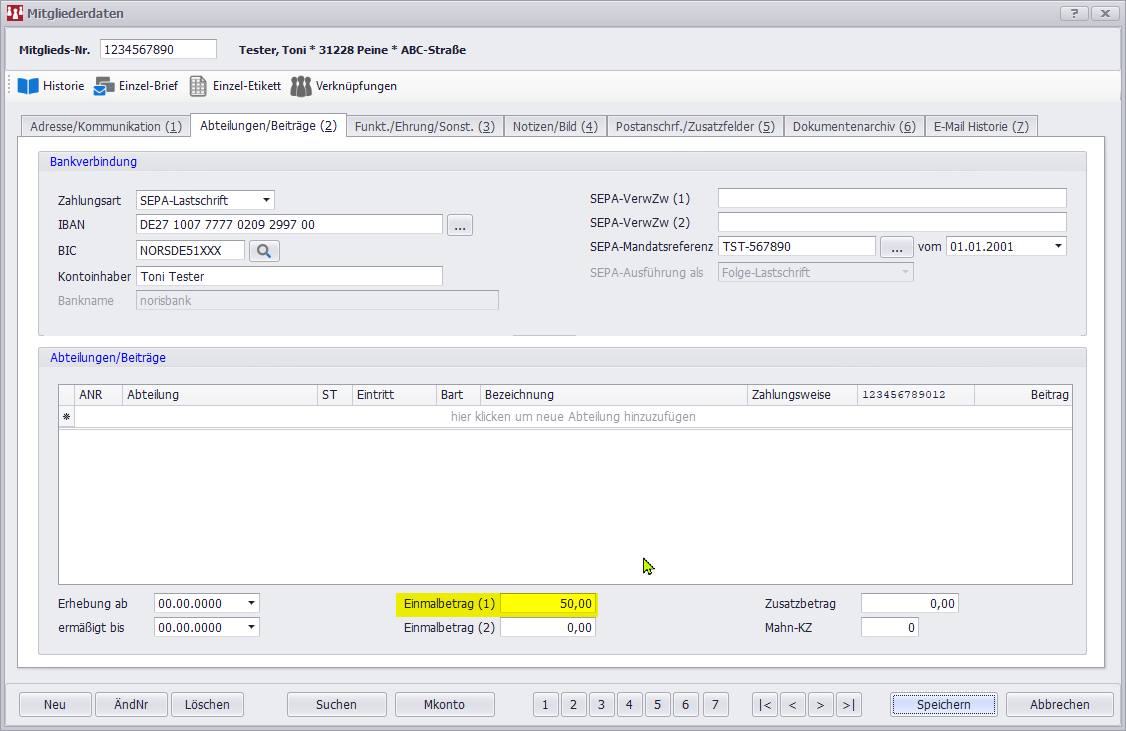Open the help question mark button

tap(1072, 13)
